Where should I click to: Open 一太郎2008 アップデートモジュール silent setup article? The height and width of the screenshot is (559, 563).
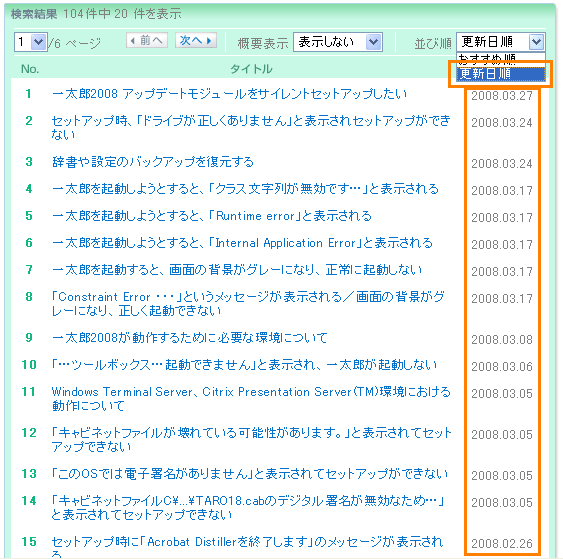[x=229, y=94]
